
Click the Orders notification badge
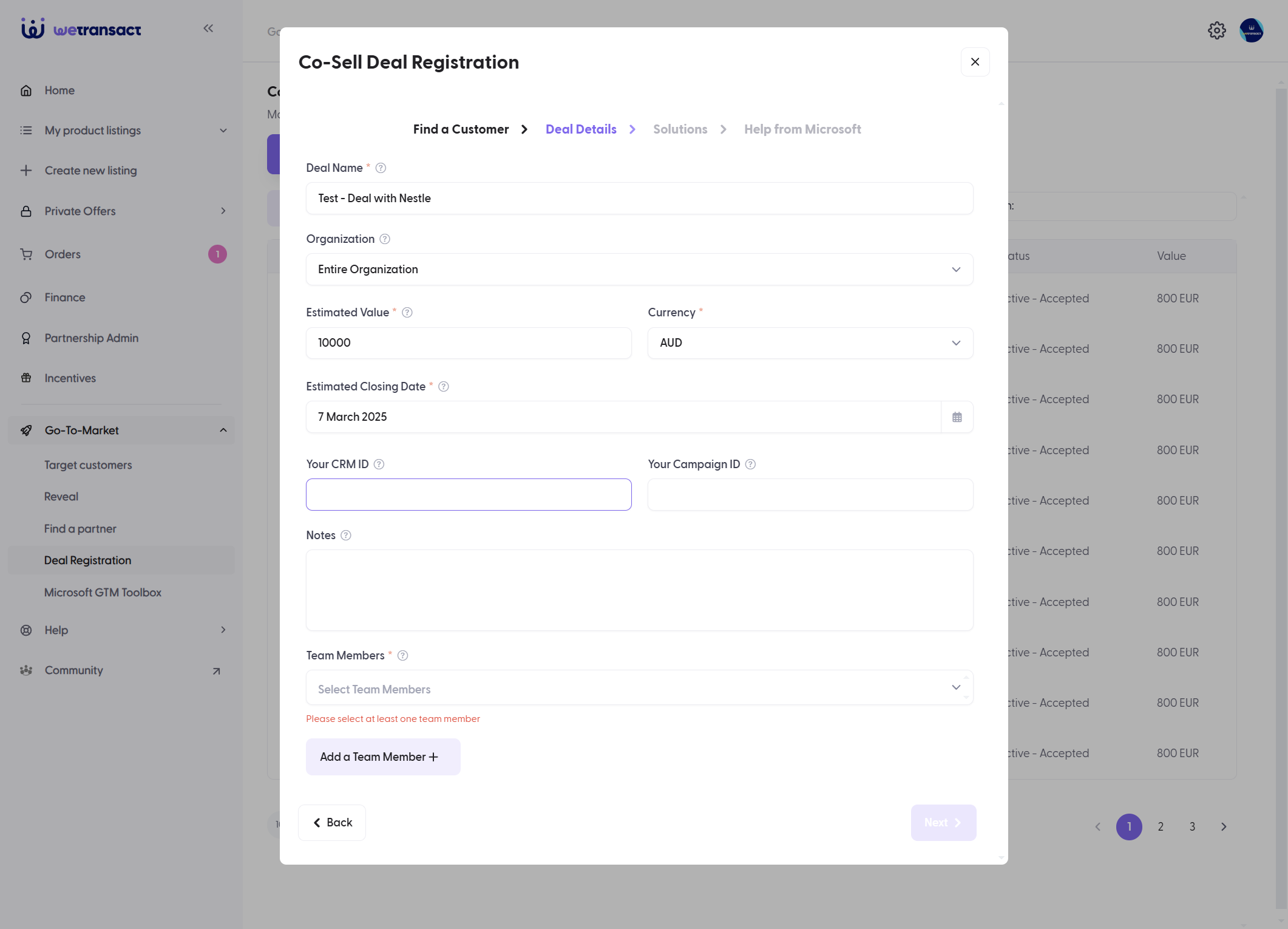(217, 254)
